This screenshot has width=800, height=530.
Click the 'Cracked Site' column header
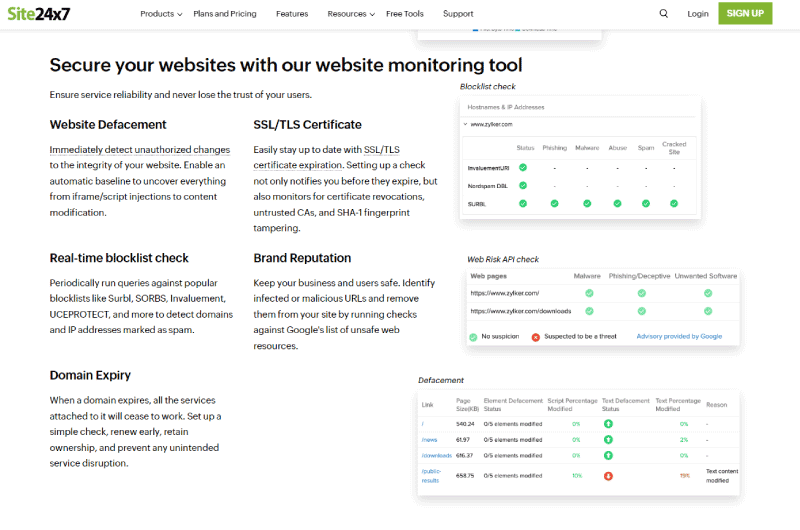(674, 148)
